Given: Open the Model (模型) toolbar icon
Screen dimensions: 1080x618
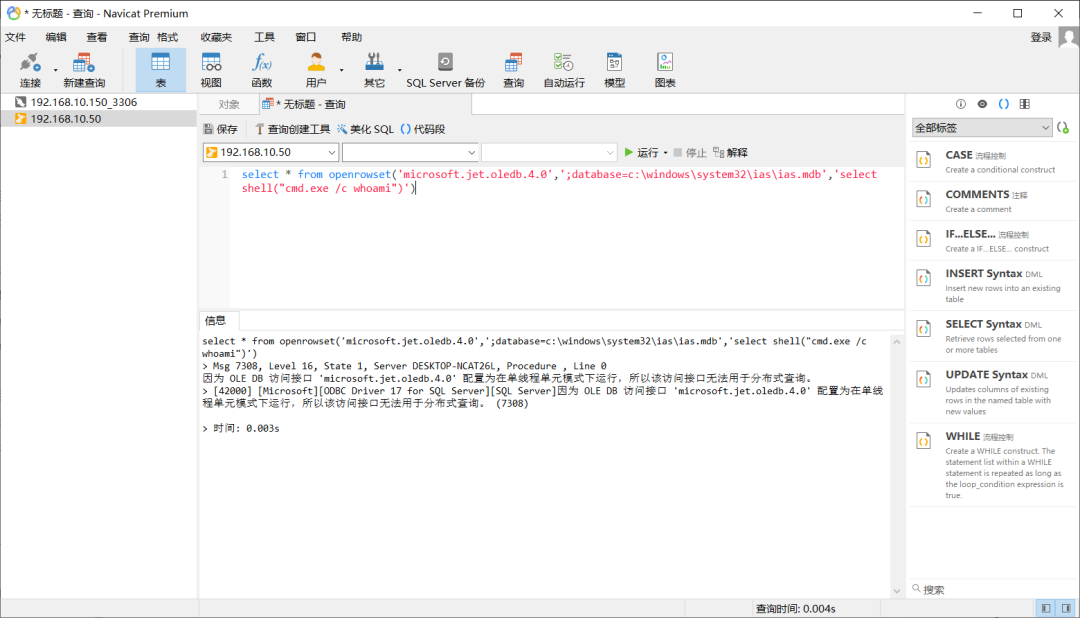Looking at the screenshot, I should [x=614, y=70].
